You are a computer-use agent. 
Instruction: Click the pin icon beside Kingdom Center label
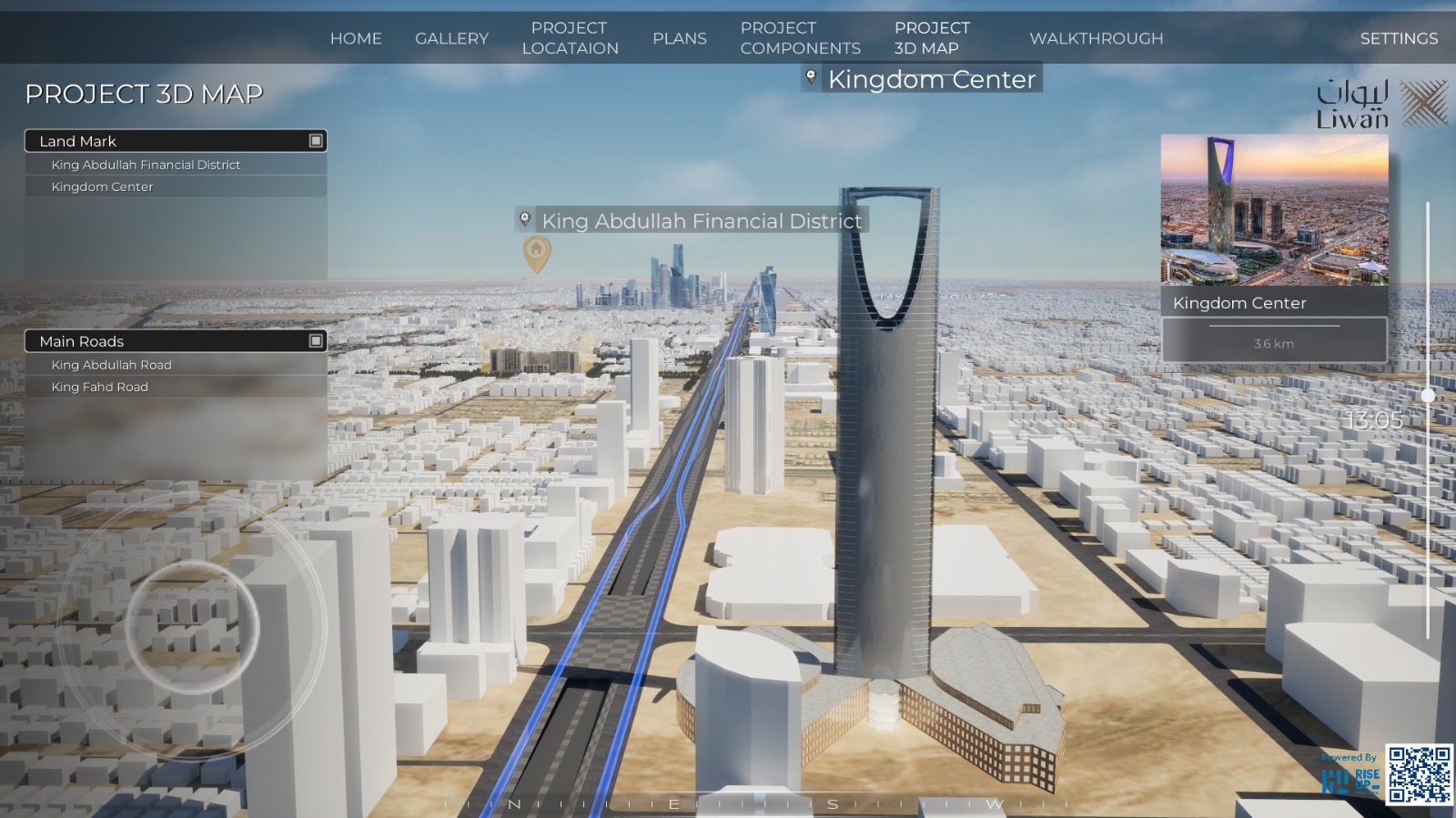click(x=811, y=78)
